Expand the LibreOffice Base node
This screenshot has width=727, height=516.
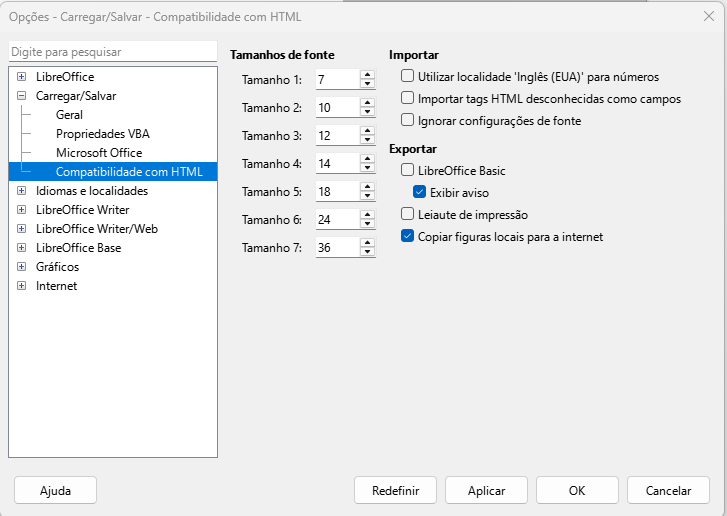coord(21,248)
